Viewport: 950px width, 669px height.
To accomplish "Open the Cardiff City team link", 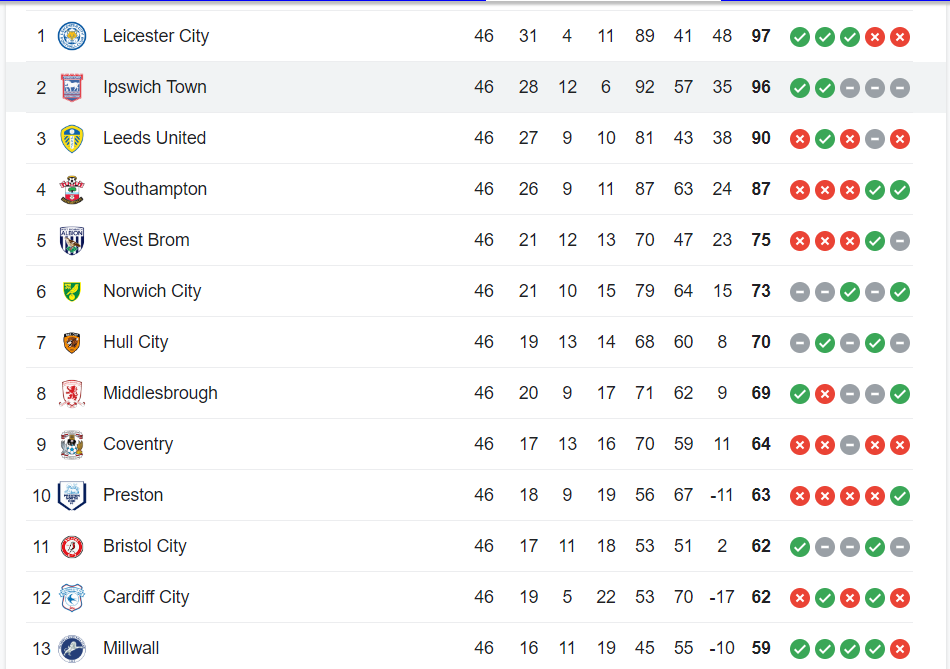I will pos(146,597).
